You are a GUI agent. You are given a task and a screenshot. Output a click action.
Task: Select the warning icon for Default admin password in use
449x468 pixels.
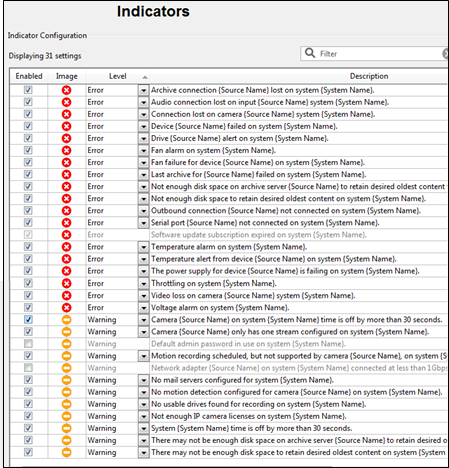pyautogui.click(x=66, y=344)
